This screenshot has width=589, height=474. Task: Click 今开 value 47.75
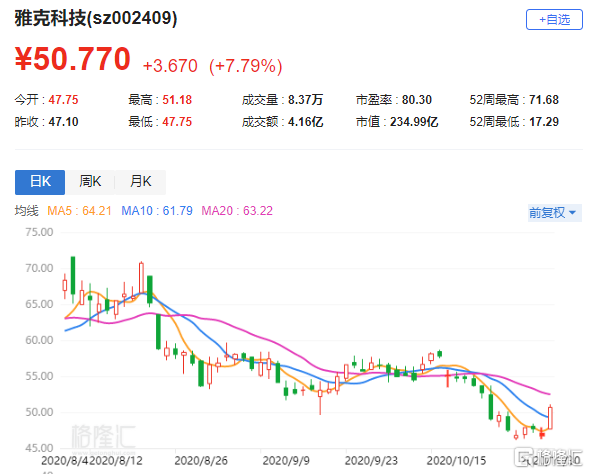coord(63,100)
